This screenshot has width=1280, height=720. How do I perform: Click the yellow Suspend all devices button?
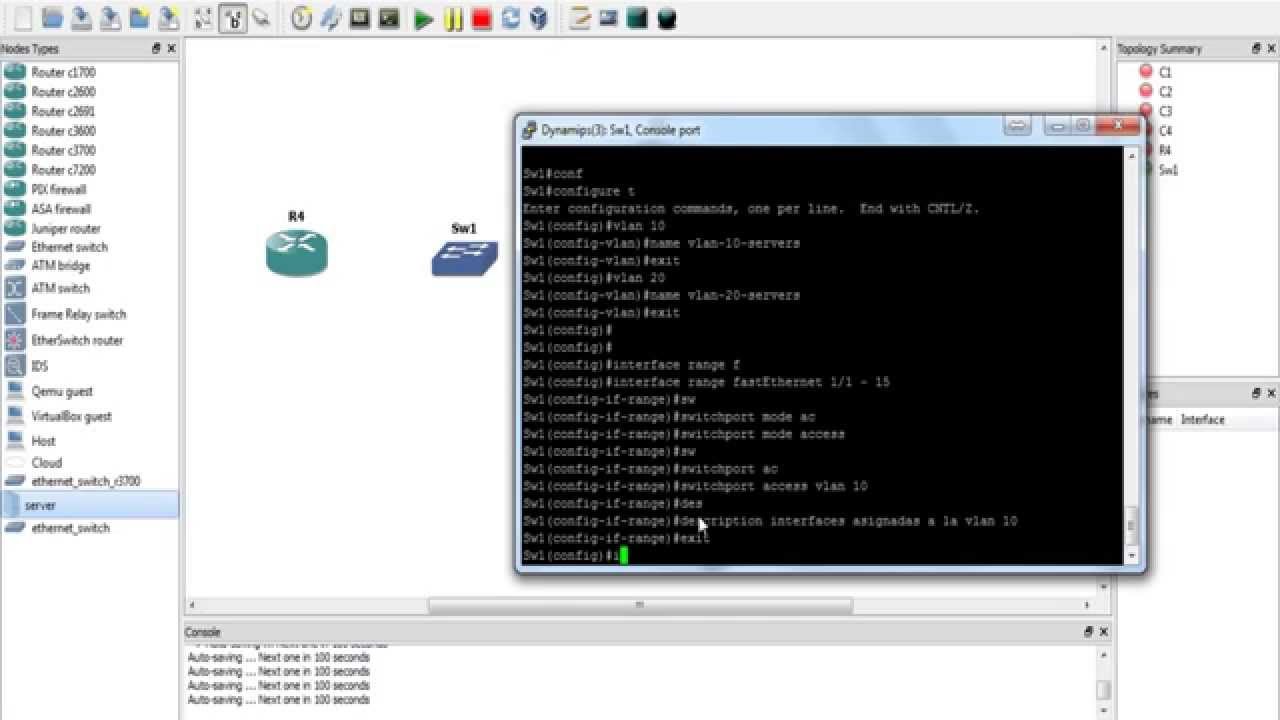pyautogui.click(x=453, y=18)
